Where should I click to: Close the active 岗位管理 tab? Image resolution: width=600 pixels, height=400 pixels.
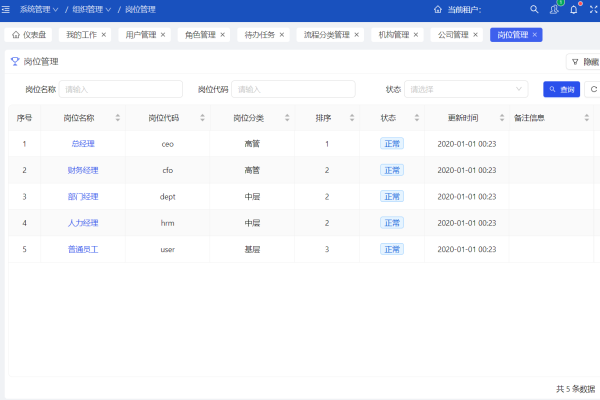(535, 35)
